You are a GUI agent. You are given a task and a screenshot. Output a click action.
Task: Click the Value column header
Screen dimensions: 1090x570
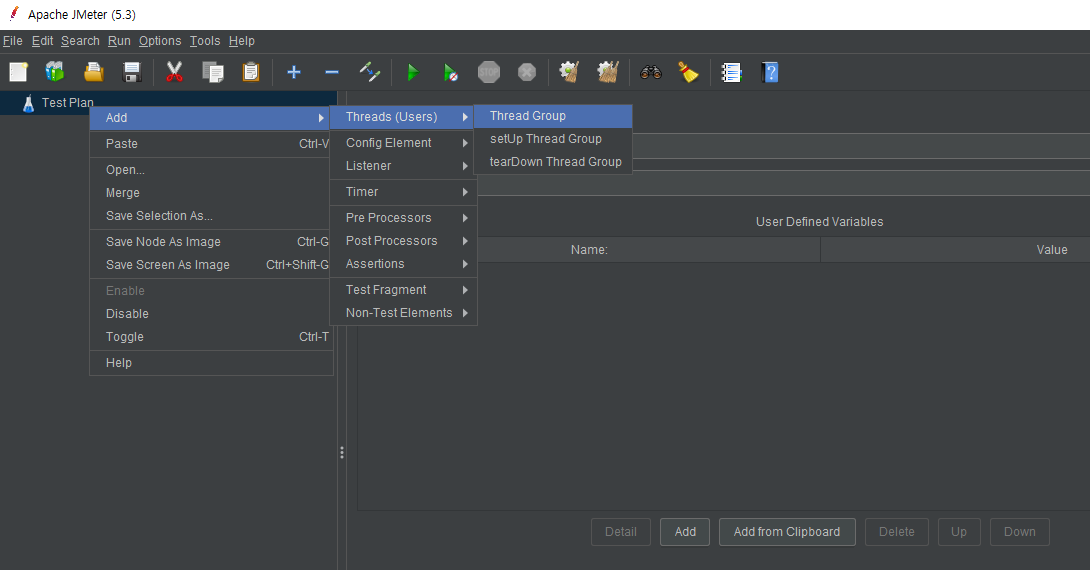pos(955,250)
